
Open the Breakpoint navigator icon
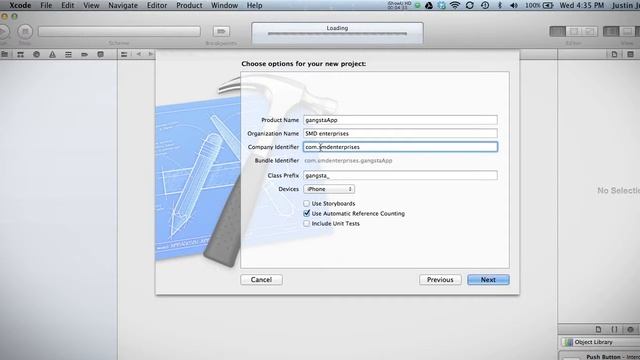84,54
